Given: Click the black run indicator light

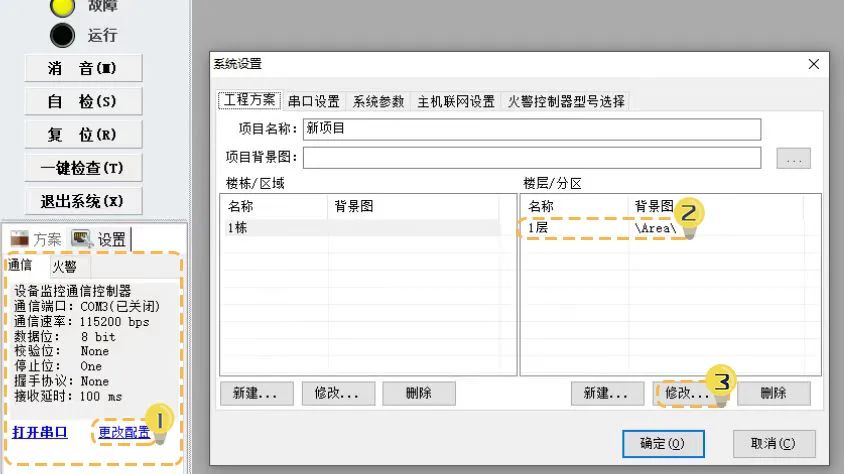Looking at the screenshot, I should [x=63, y=35].
